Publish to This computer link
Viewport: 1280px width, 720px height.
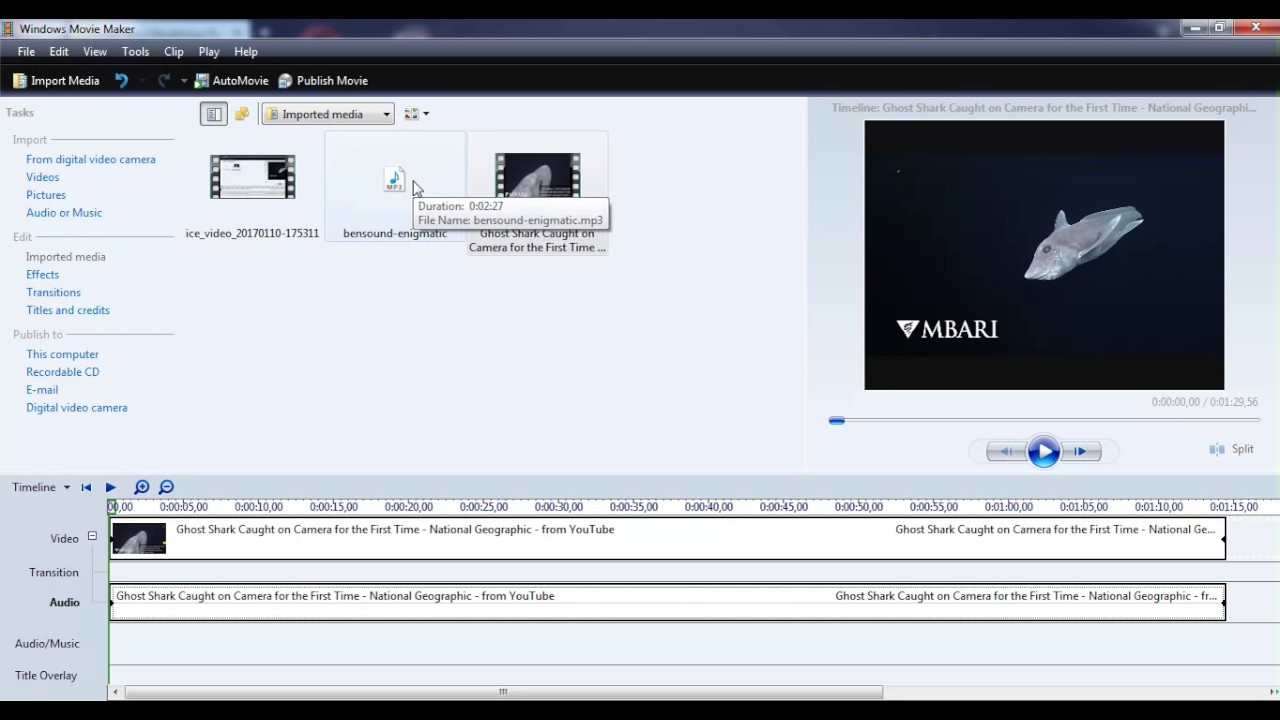click(63, 354)
